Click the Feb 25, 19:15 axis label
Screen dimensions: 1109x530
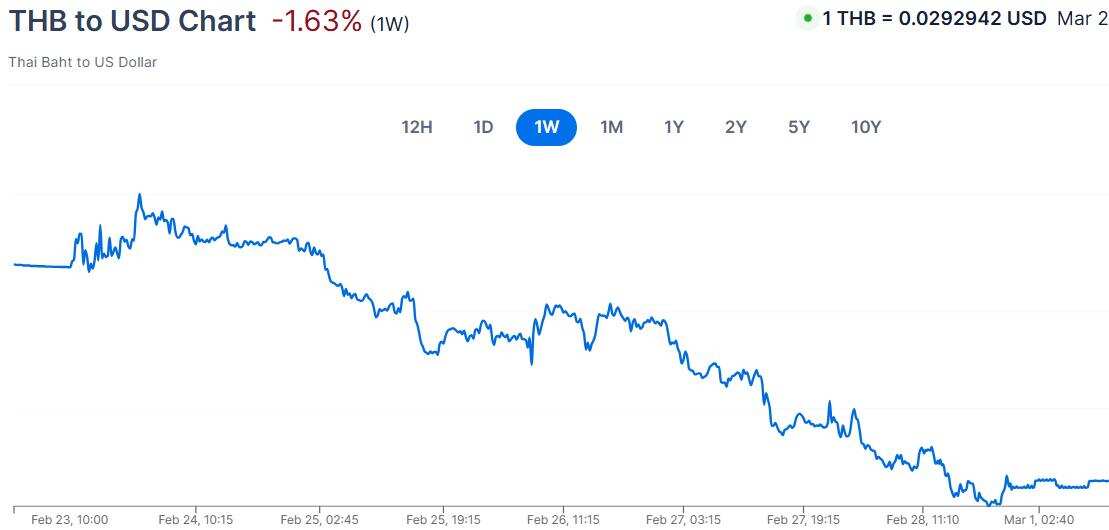444,520
